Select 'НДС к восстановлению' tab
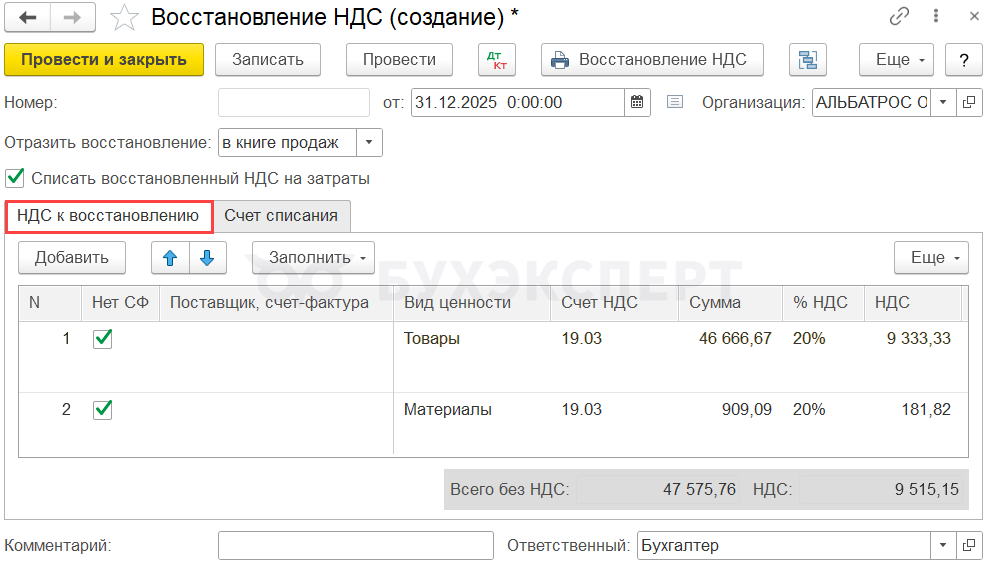 pos(108,215)
